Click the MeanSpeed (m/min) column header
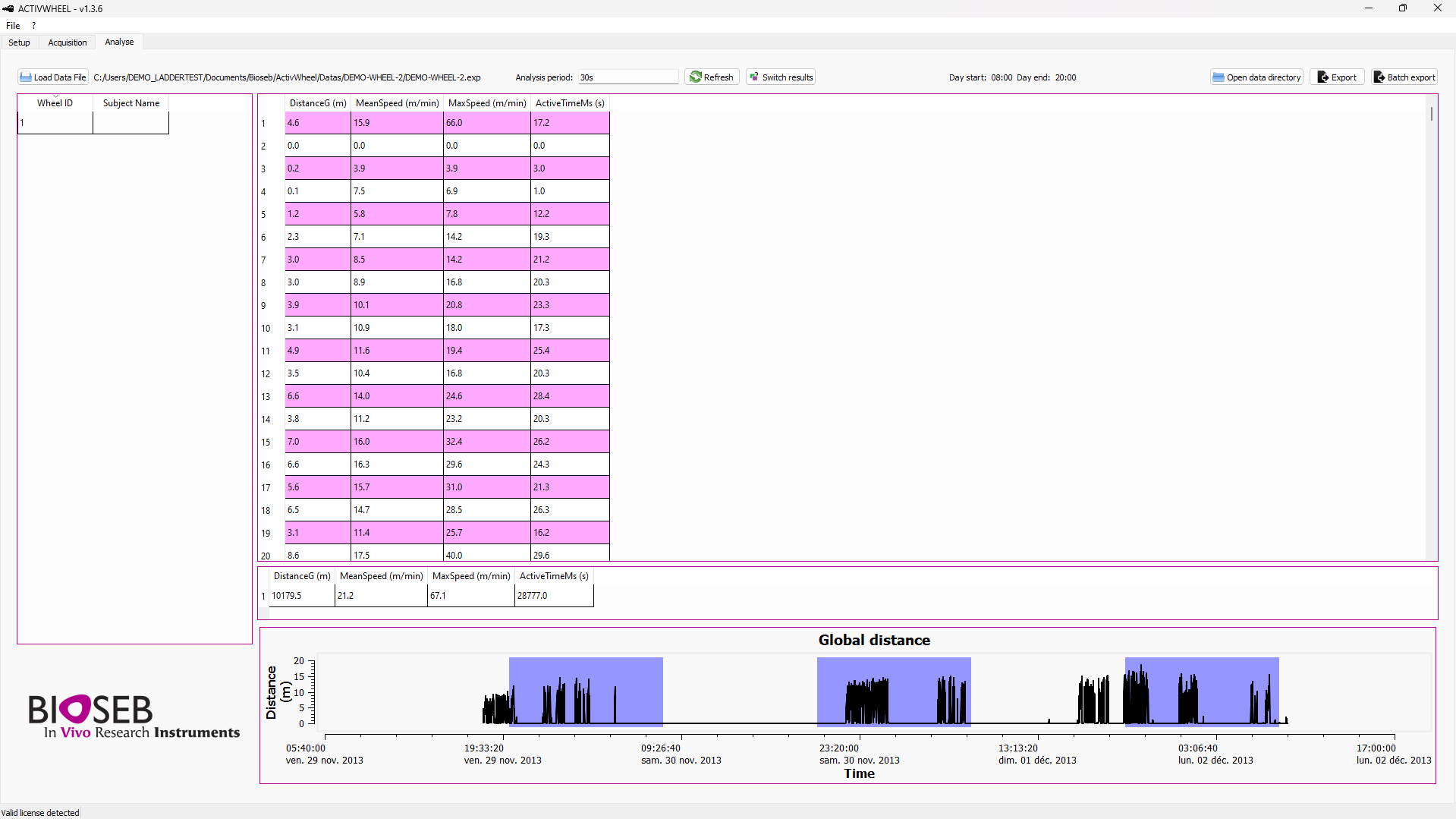This screenshot has width=1456, height=819. [x=397, y=103]
